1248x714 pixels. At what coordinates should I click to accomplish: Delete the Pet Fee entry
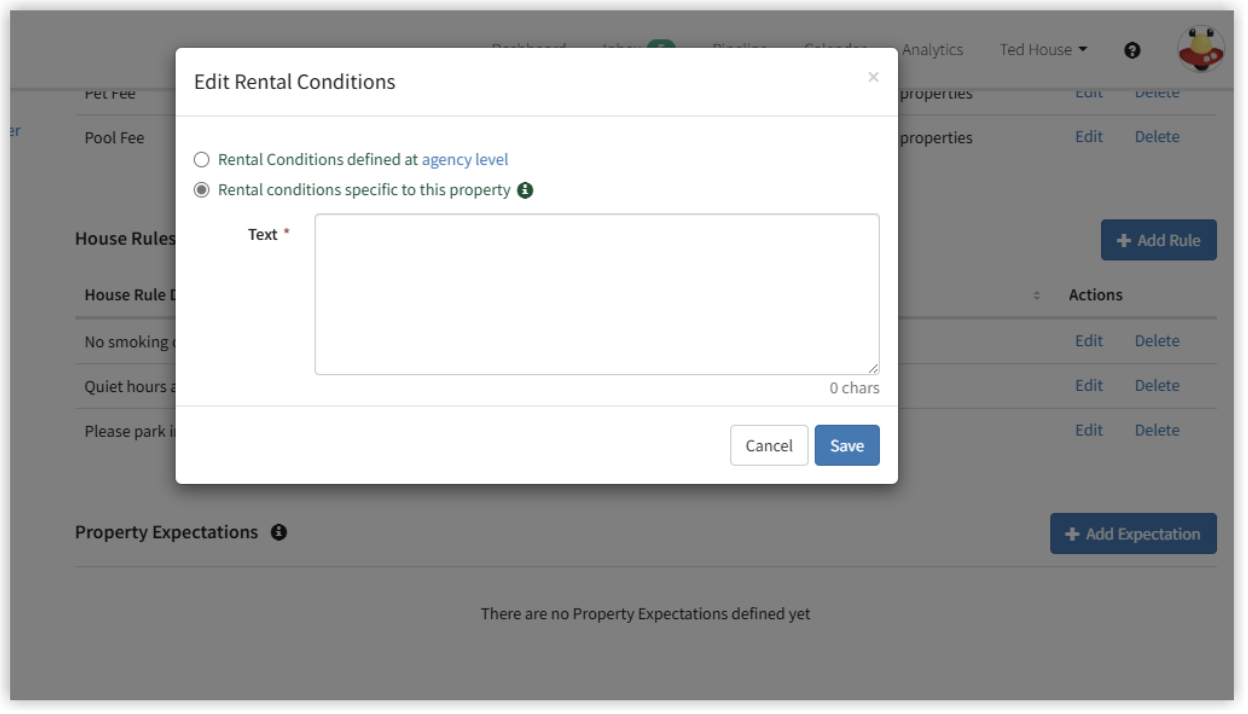pyautogui.click(x=1157, y=92)
